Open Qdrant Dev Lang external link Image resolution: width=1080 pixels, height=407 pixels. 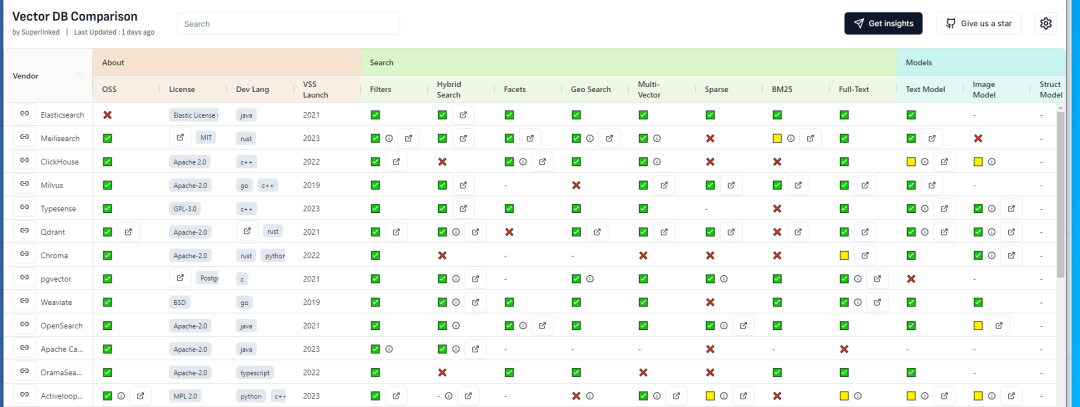(x=247, y=231)
